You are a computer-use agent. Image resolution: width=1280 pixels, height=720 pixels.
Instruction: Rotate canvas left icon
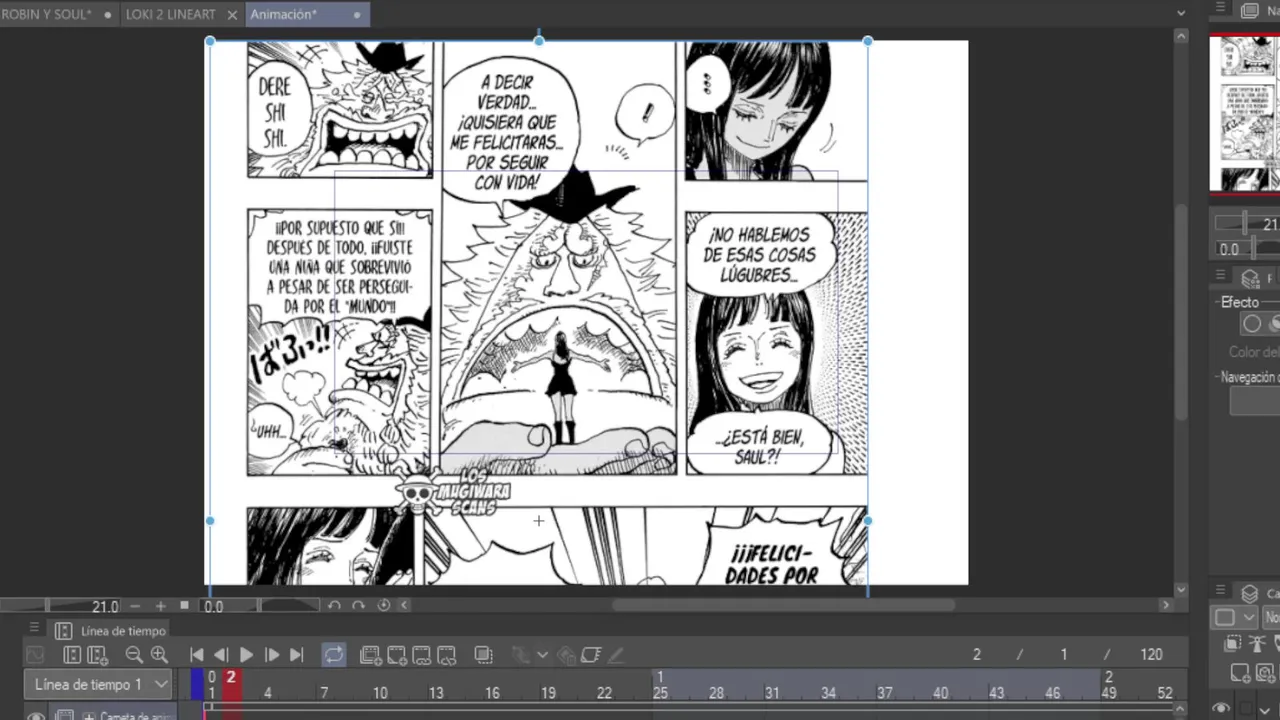[x=335, y=605]
